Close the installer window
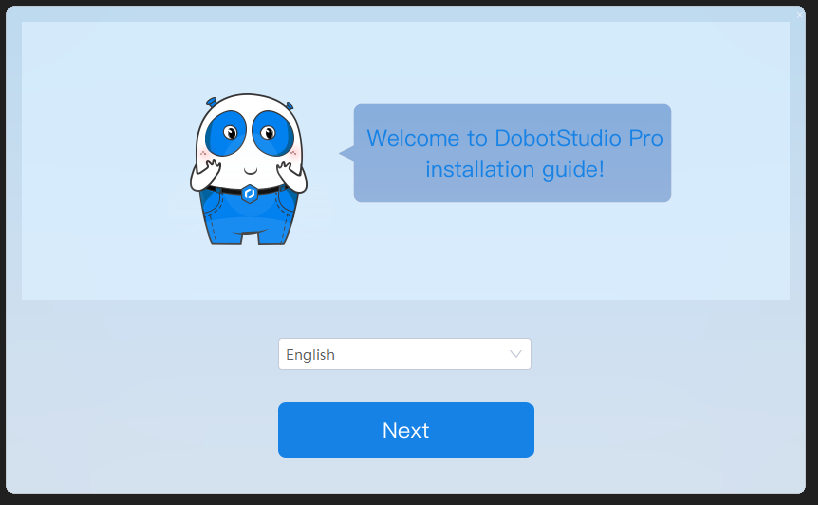This screenshot has height=505, width=818. [799, 15]
